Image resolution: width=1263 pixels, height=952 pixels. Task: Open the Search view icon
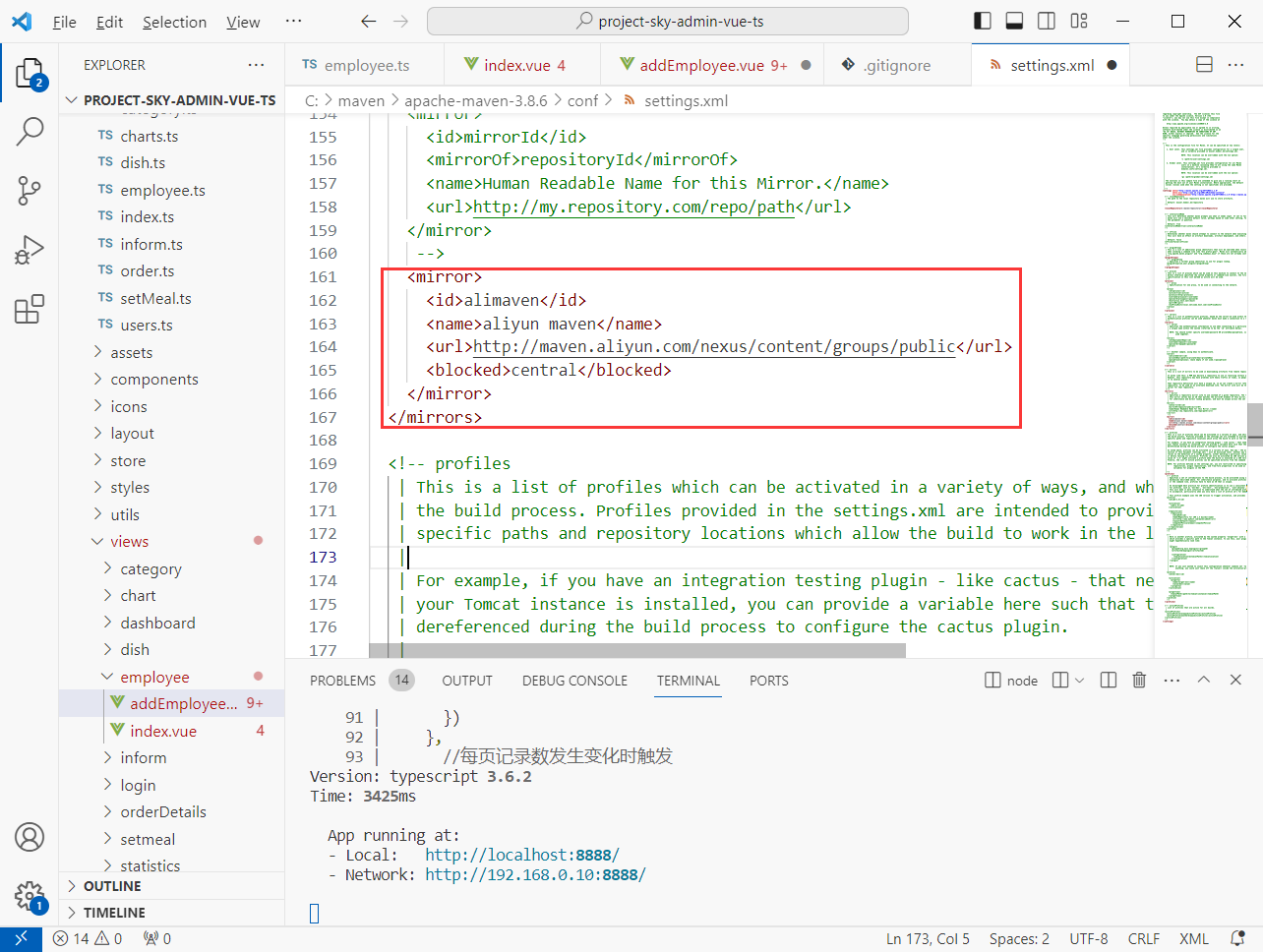[30, 132]
